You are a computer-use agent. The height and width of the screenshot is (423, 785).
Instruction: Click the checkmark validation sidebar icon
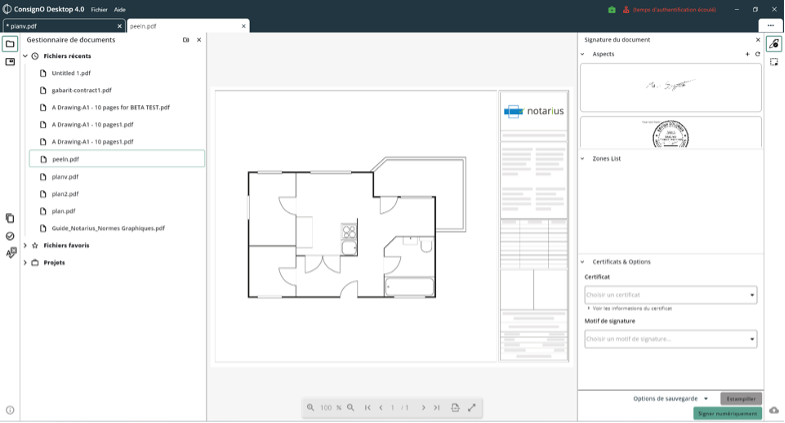10,236
